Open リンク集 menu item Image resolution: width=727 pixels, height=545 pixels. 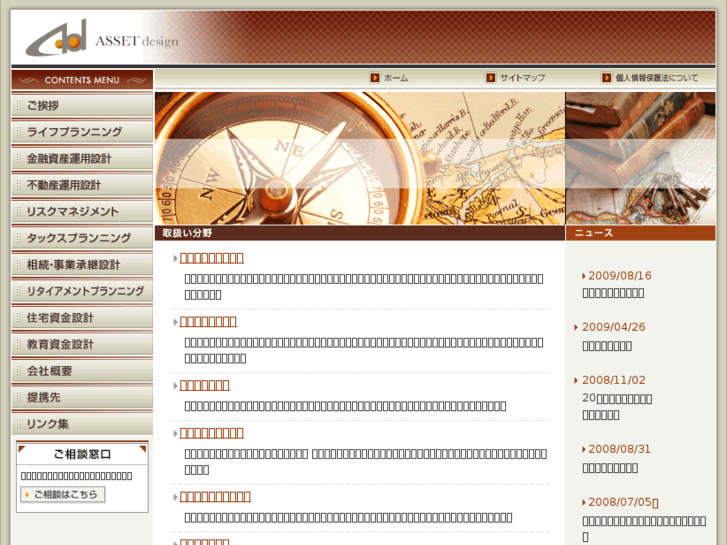point(82,424)
